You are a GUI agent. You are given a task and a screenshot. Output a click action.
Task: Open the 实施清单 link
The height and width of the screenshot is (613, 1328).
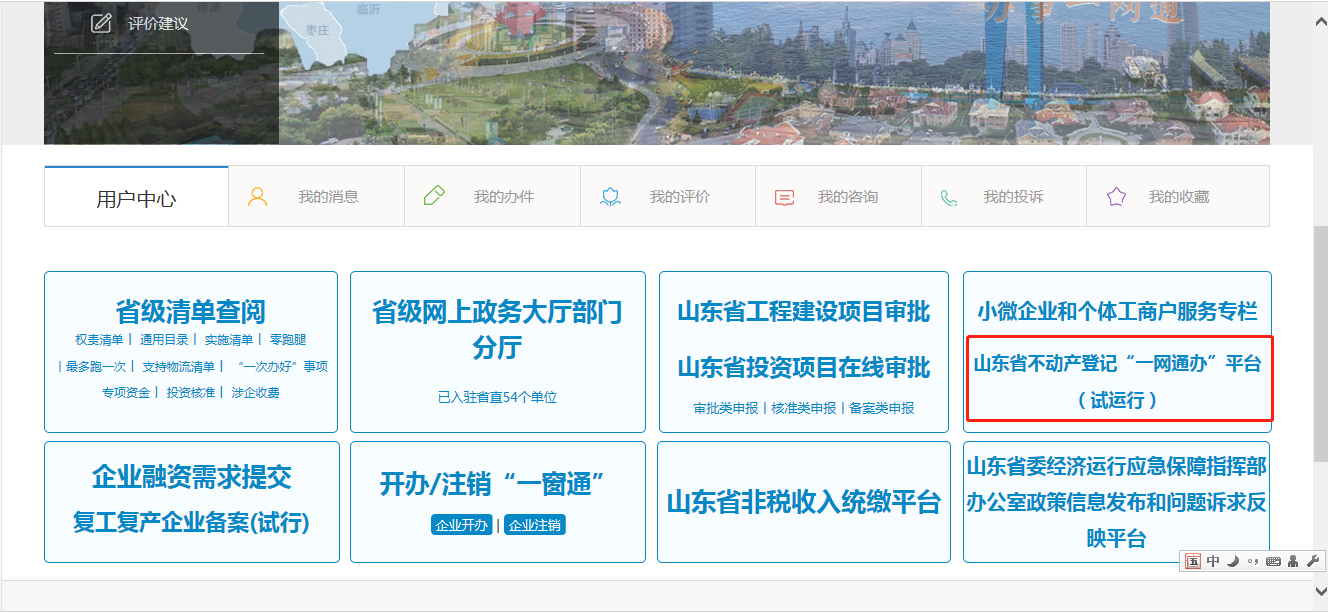point(229,340)
